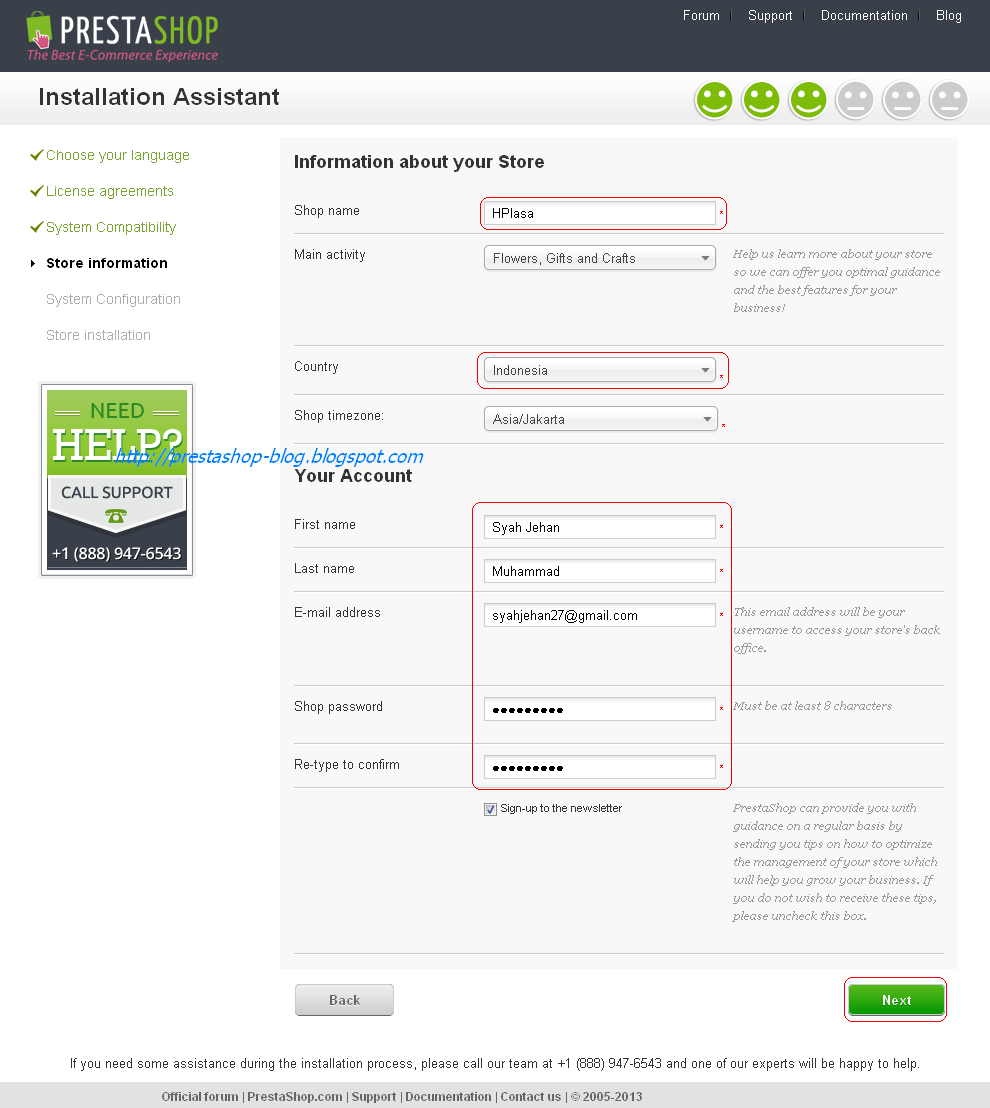Open Support link in the footer
Screen dimensions: 990x1108
(x=374, y=1097)
